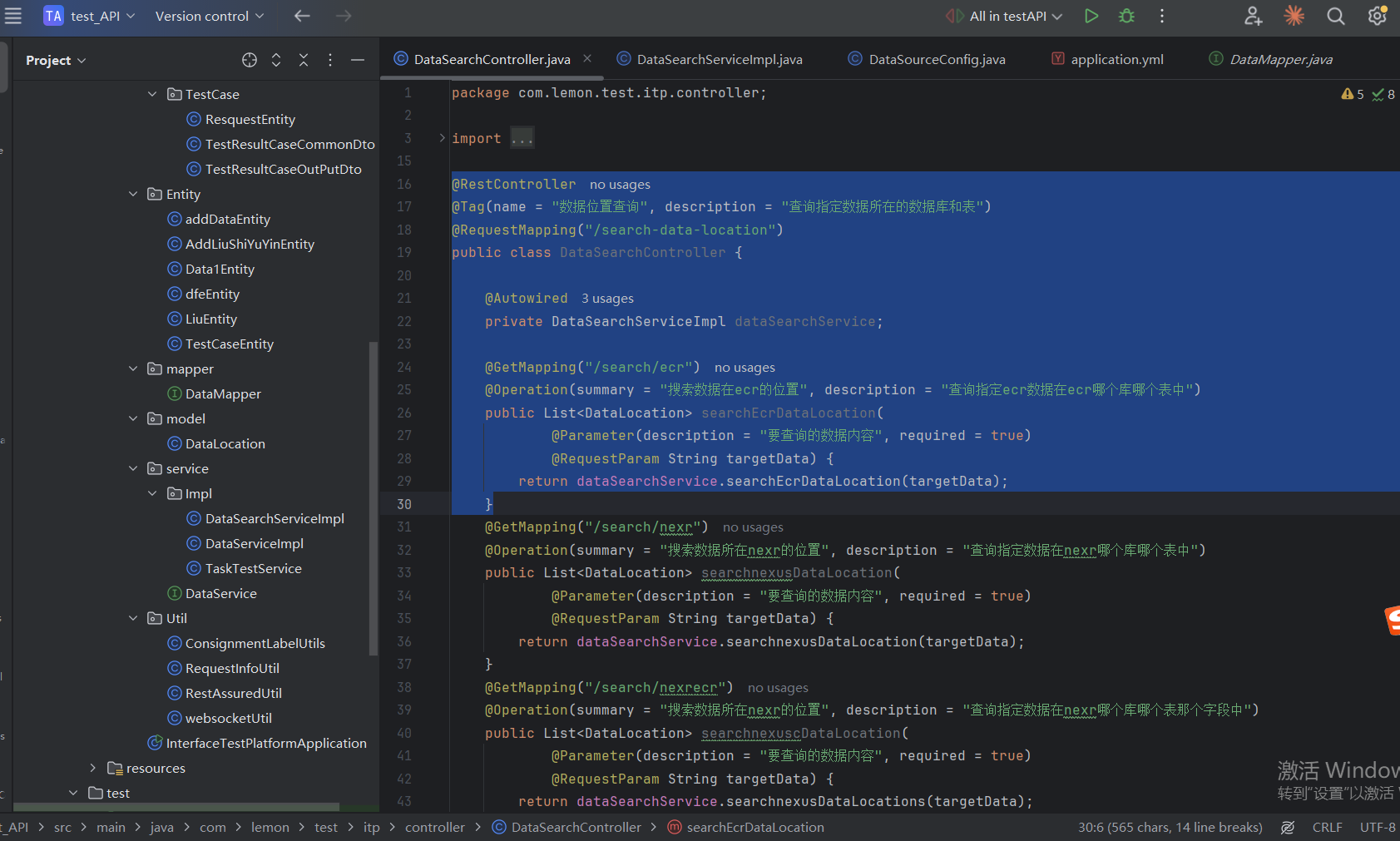This screenshot has height=841, width=1400.
Task: Click the CRLF line separator indicator
Action: (1327, 827)
